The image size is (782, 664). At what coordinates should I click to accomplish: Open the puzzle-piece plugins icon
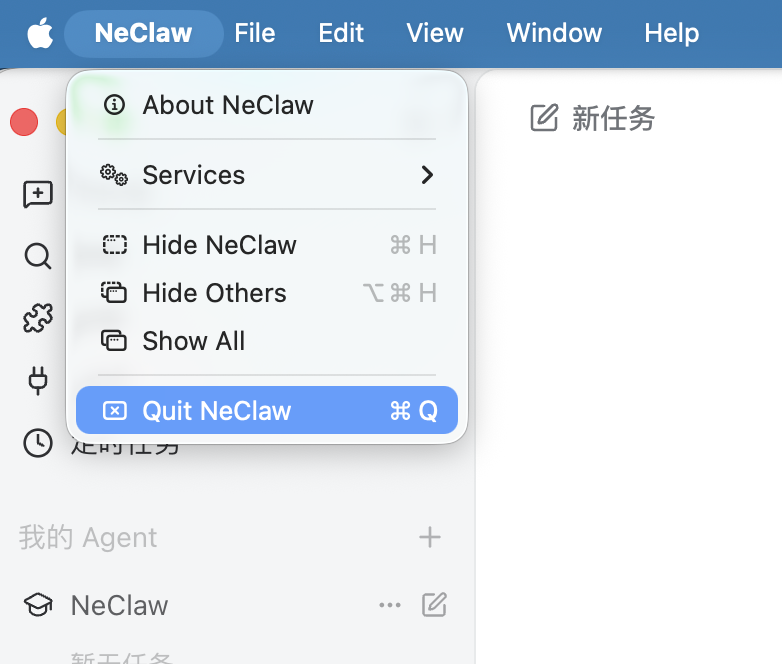(38, 318)
